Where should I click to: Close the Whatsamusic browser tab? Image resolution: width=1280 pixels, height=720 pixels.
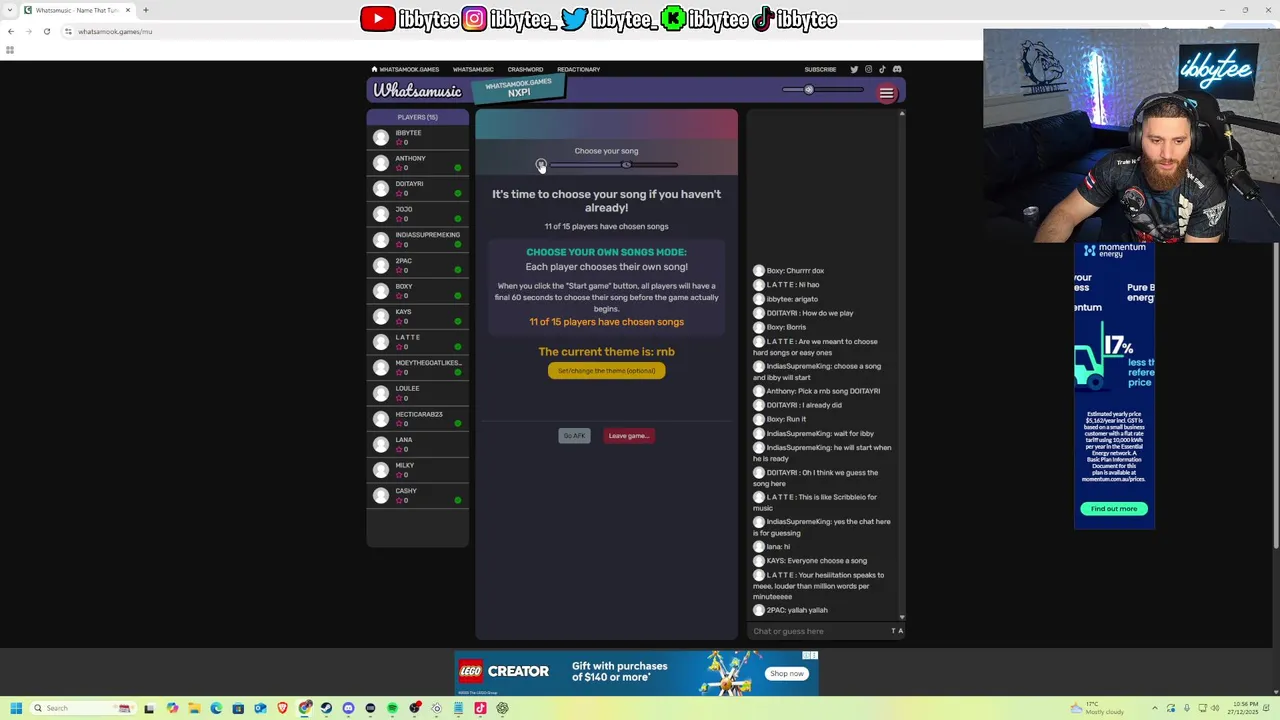tap(127, 10)
